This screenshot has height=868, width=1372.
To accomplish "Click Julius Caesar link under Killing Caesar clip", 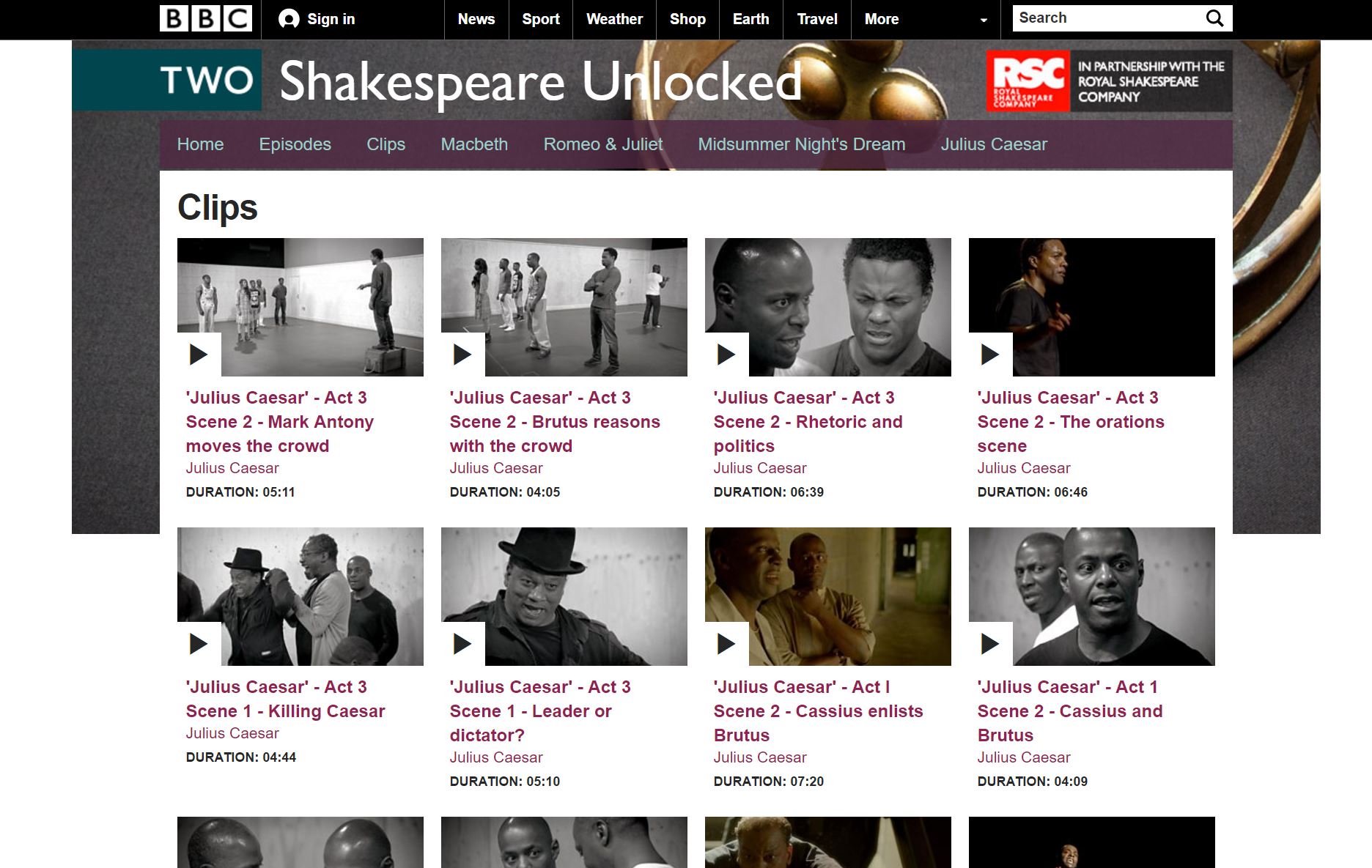I will (x=232, y=733).
